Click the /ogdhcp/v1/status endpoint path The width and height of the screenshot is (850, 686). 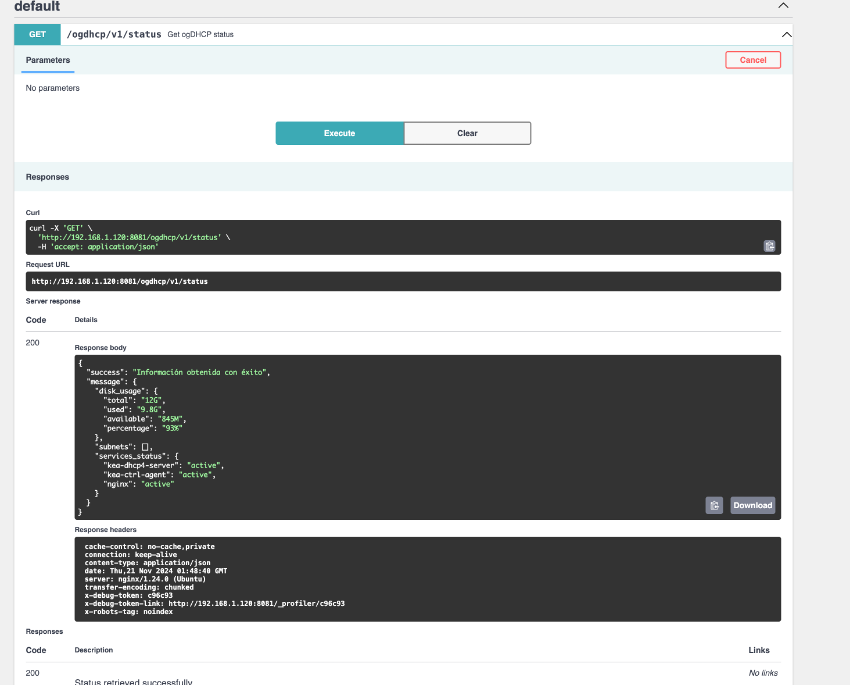pyautogui.click(x=114, y=34)
